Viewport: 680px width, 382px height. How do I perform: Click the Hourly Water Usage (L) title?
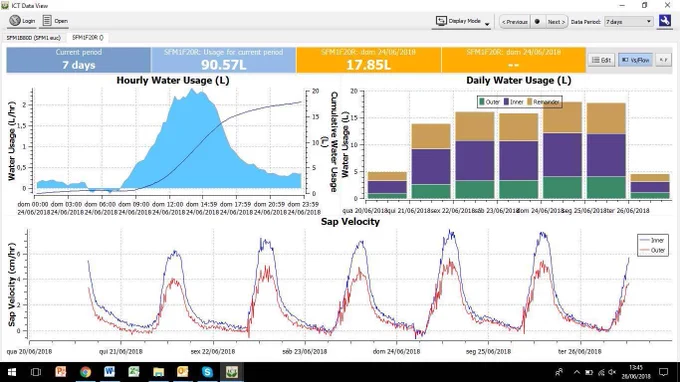tap(173, 80)
